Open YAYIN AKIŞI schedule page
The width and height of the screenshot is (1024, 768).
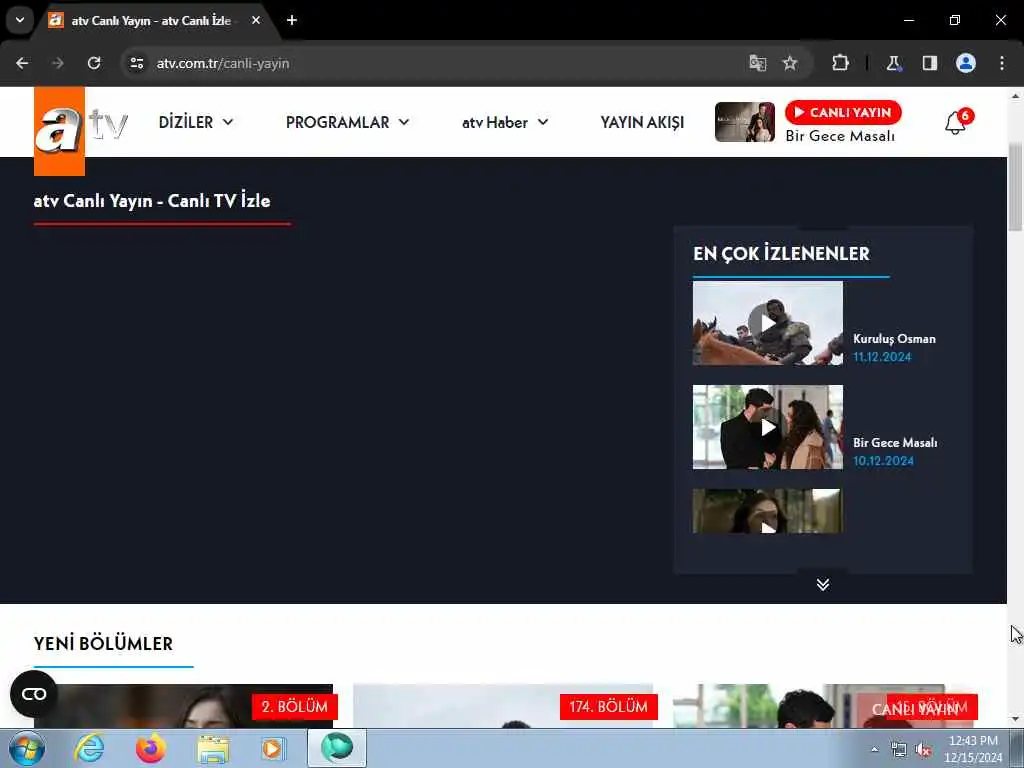pyautogui.click(x=642, y=122)
